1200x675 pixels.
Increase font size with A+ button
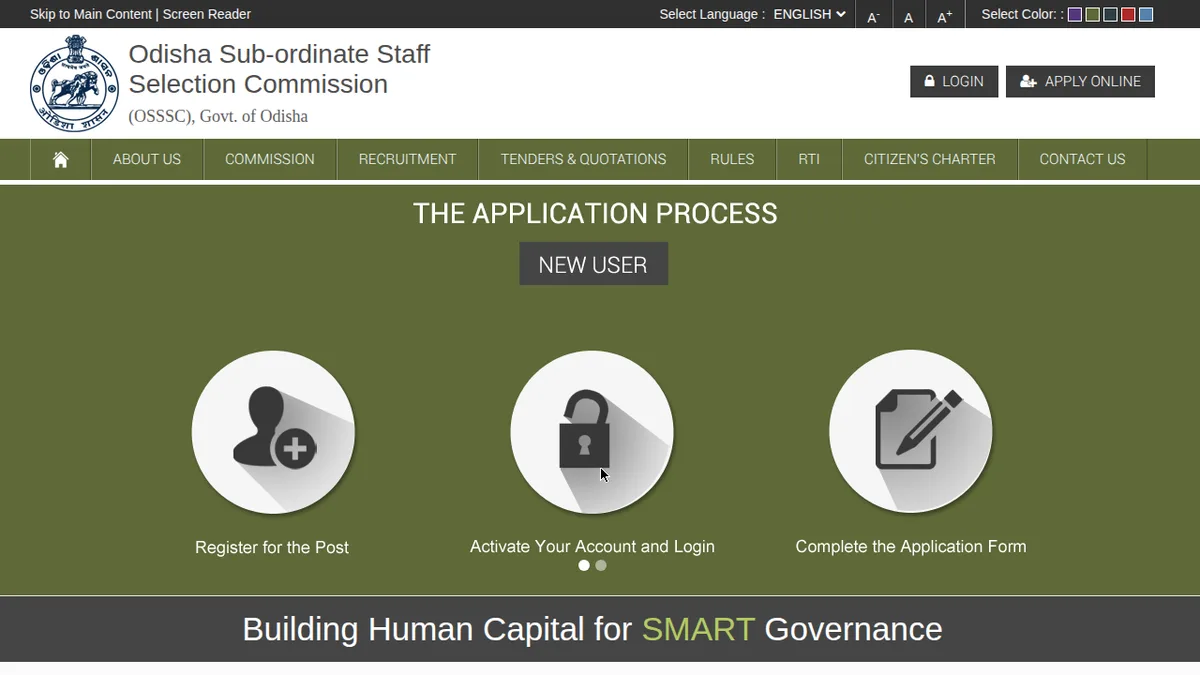tap(944, 16)
